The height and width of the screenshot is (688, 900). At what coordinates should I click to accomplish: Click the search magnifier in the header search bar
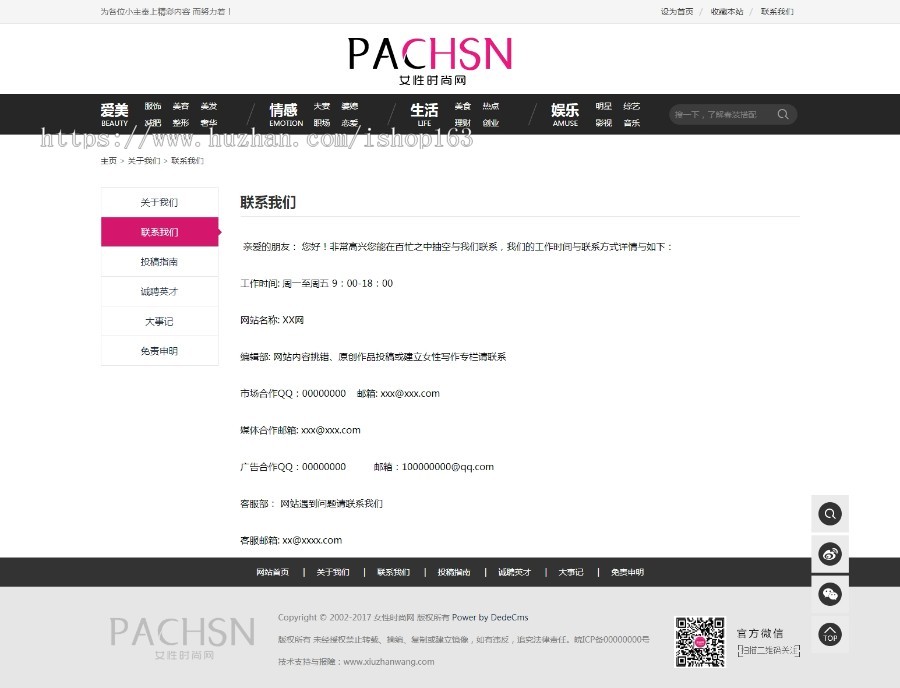point(784,114)
